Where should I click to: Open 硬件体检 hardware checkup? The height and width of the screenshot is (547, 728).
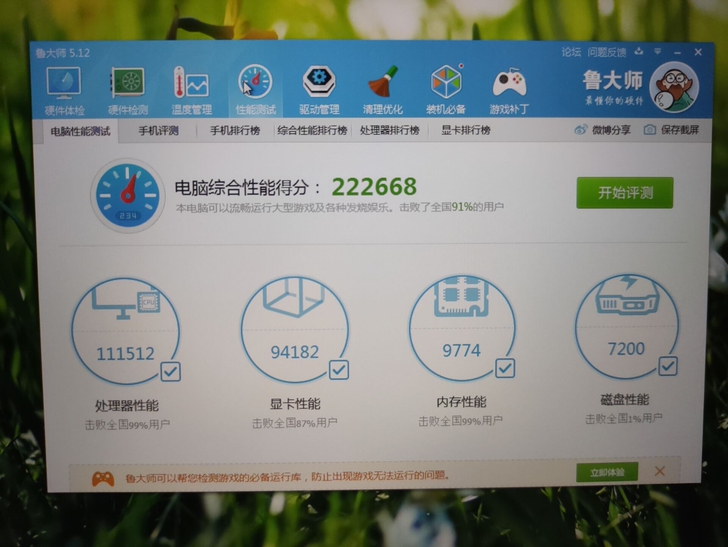tap(64, 91)
